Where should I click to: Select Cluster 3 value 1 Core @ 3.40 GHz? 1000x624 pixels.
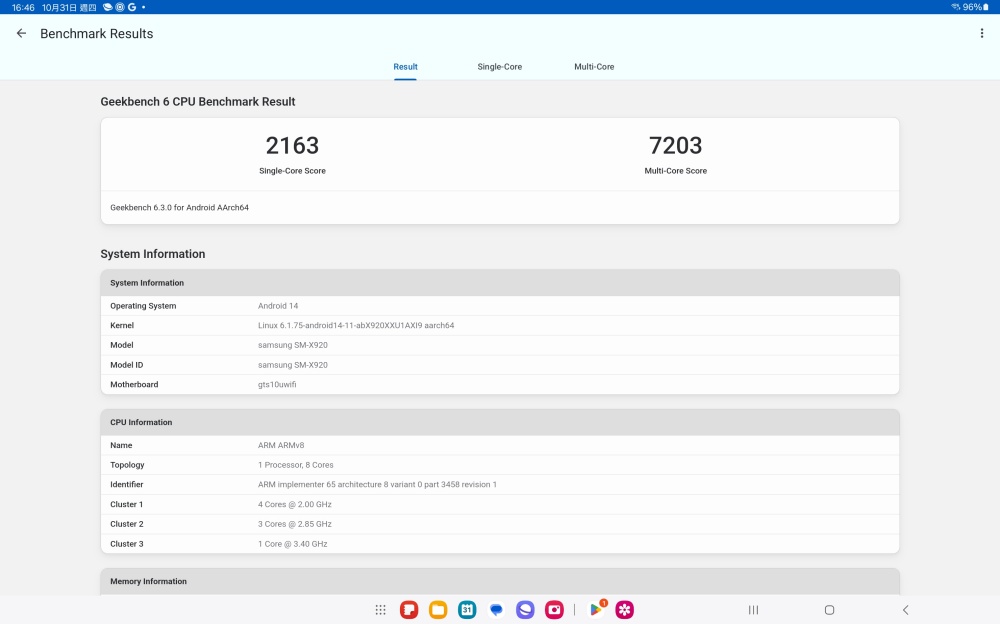click(292, 544)
